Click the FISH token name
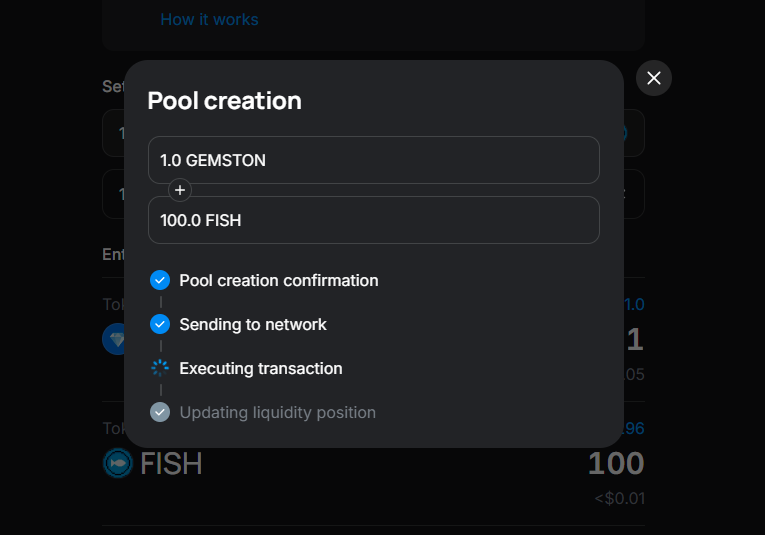Image resolution: width=765 pixels, height=535 pixels. (x=171, y=464)
